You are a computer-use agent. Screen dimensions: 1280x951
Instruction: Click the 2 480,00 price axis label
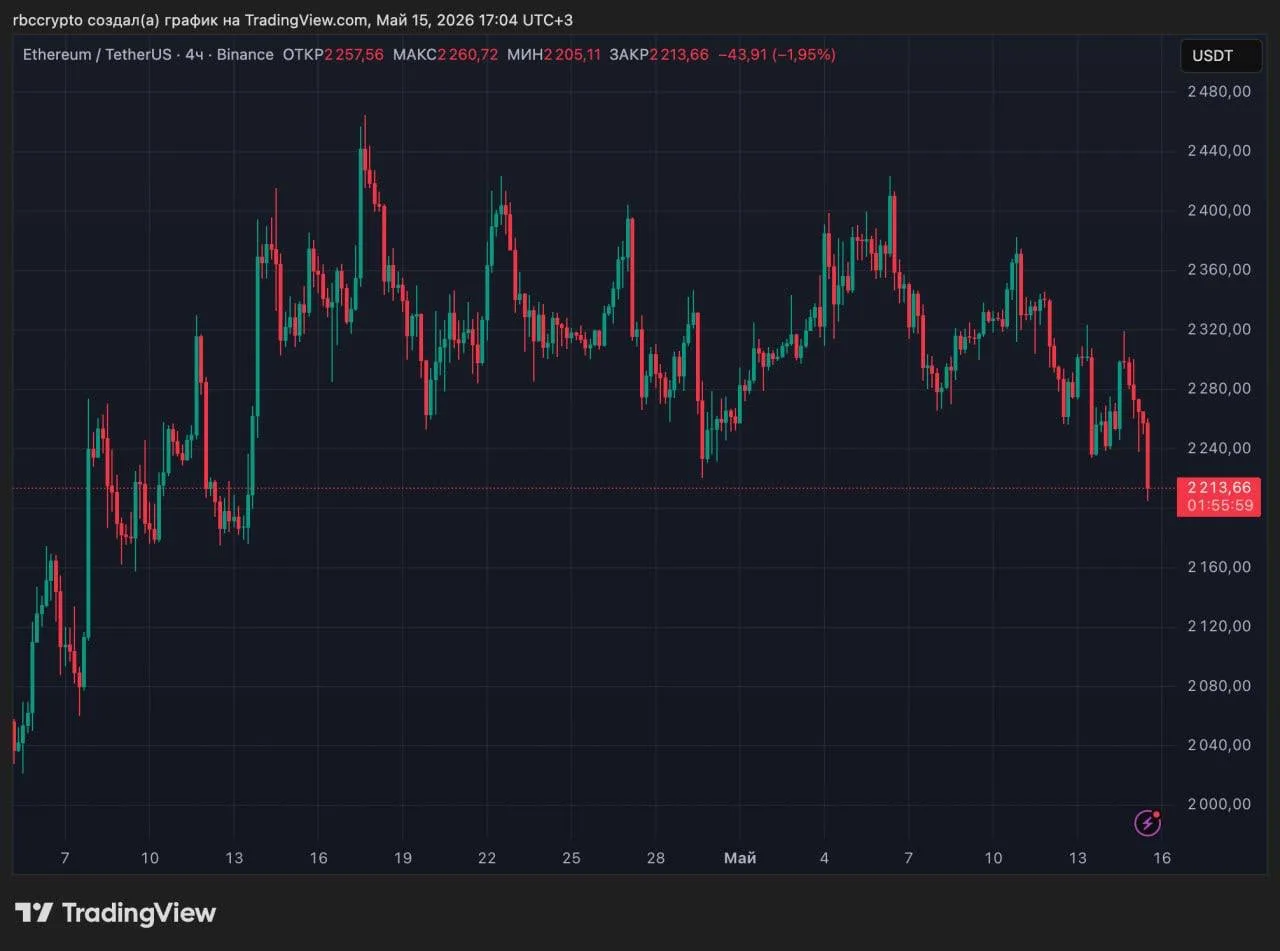pyautogui.click(x=1219, y=91)
